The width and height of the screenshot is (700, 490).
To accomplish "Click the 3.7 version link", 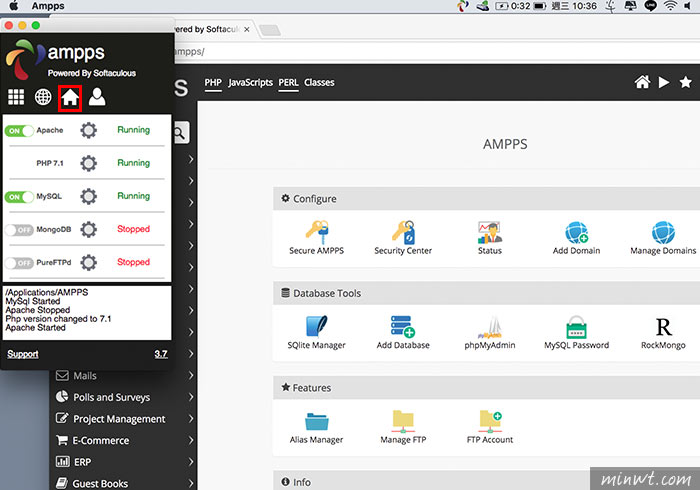I will tap(161, 354).
